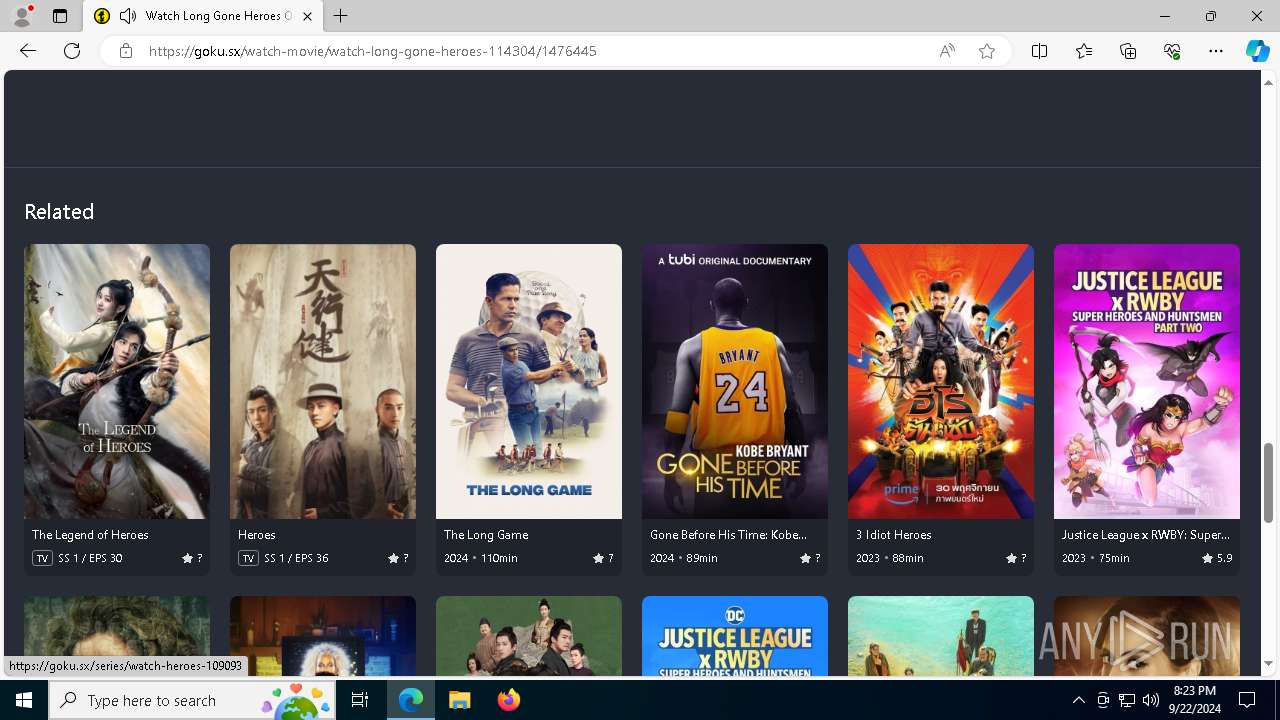Image resolution: width=1280 pixels, height=720 pixels.
Task: Open volume control in system tray
Action: (x=1151, y=700)
